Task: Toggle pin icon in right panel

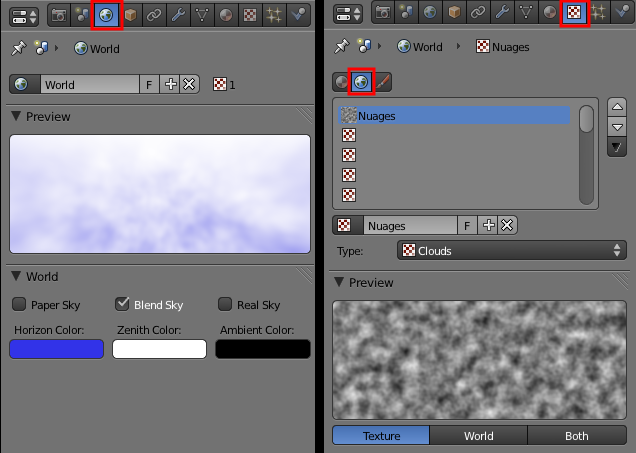Action: pos(342,46)
